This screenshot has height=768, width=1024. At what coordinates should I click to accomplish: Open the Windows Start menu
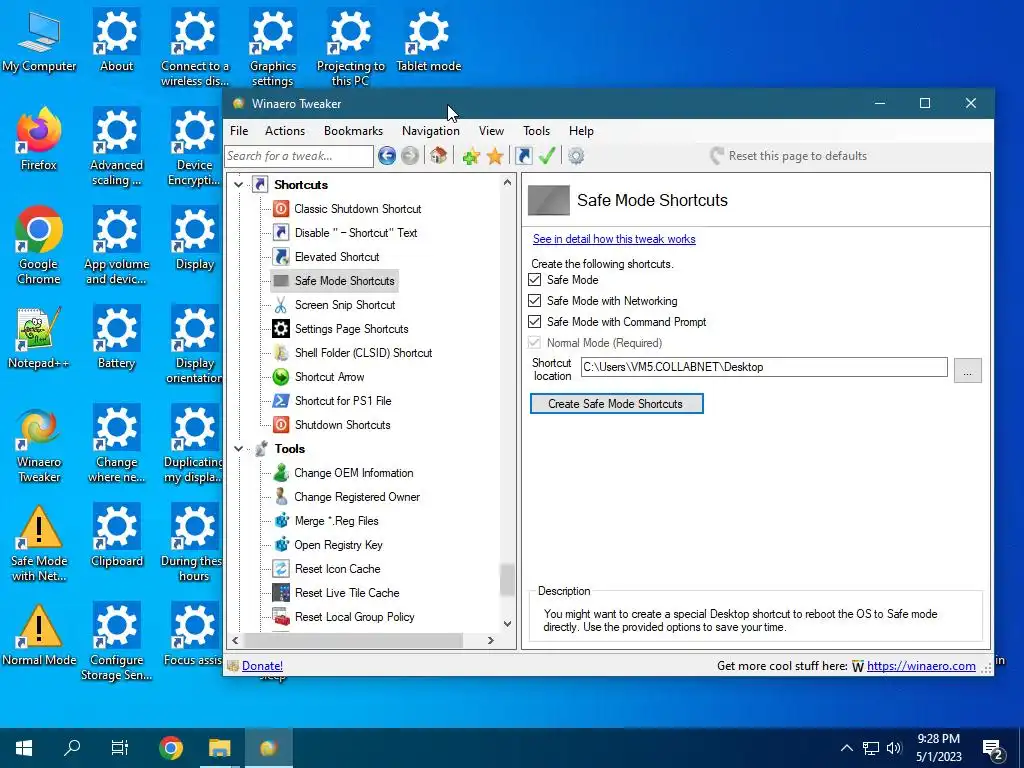pyautogui.click(x=24, y=748)
